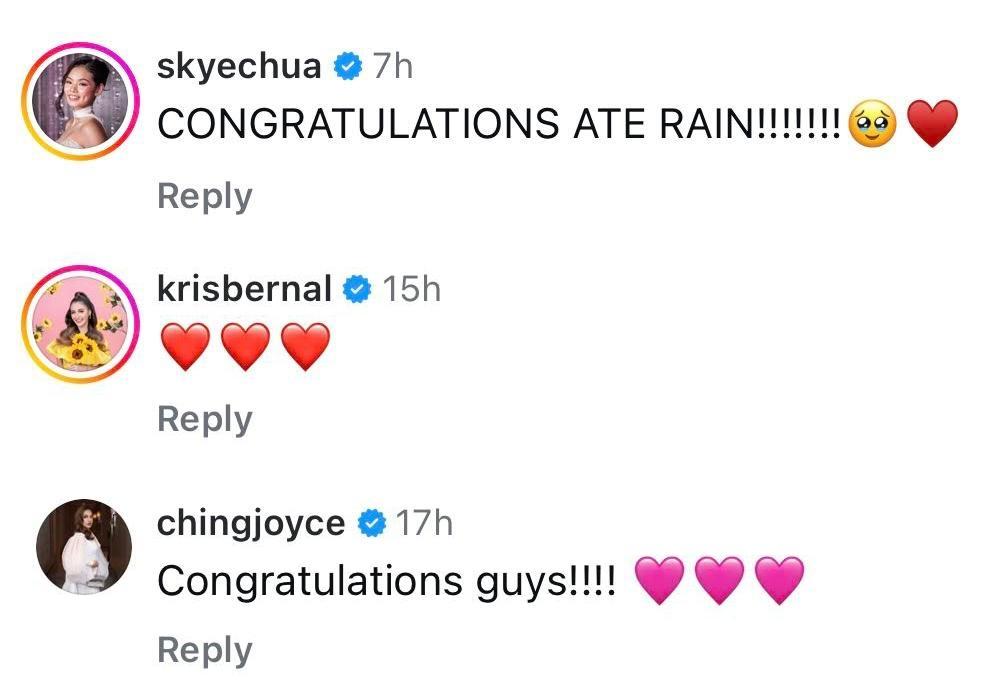Click the middle red heart in krisbernal's comment
This screenshot has height=689, width=995.
245,349
